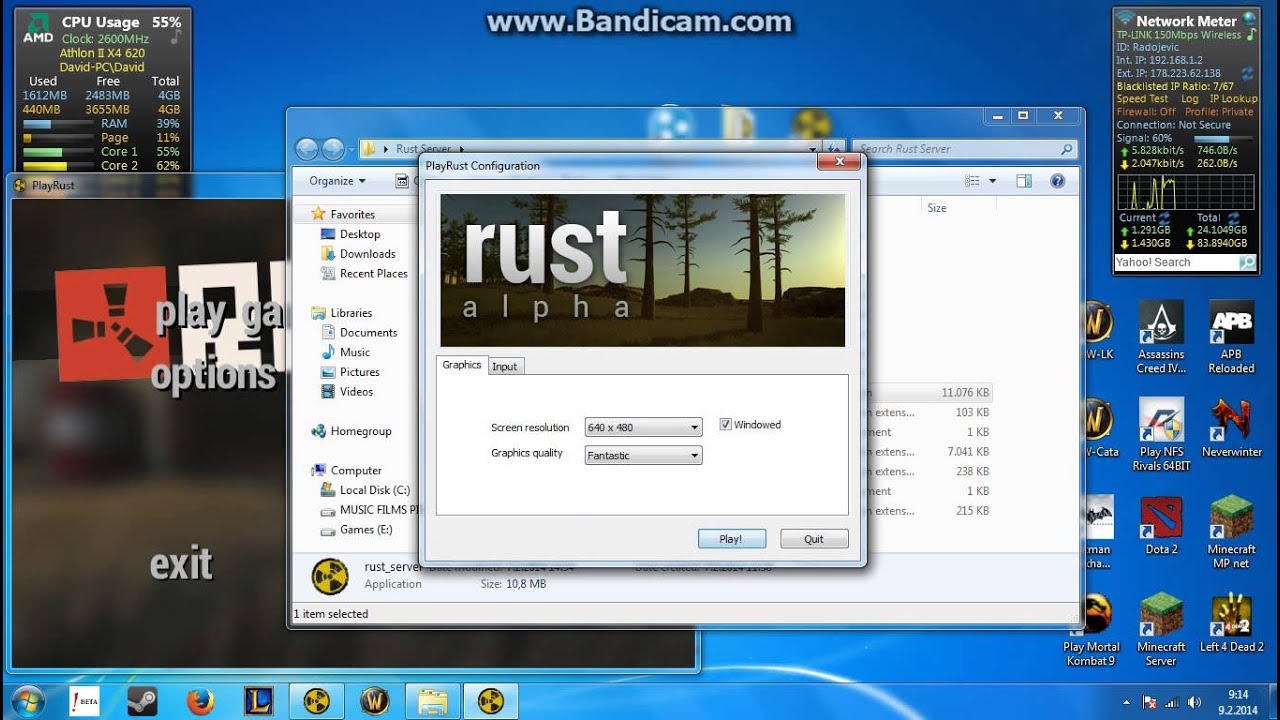This screenshot has width=1280, height=720.
Task: Open Steam from the taskbar
Action: (x=143, y=701)
